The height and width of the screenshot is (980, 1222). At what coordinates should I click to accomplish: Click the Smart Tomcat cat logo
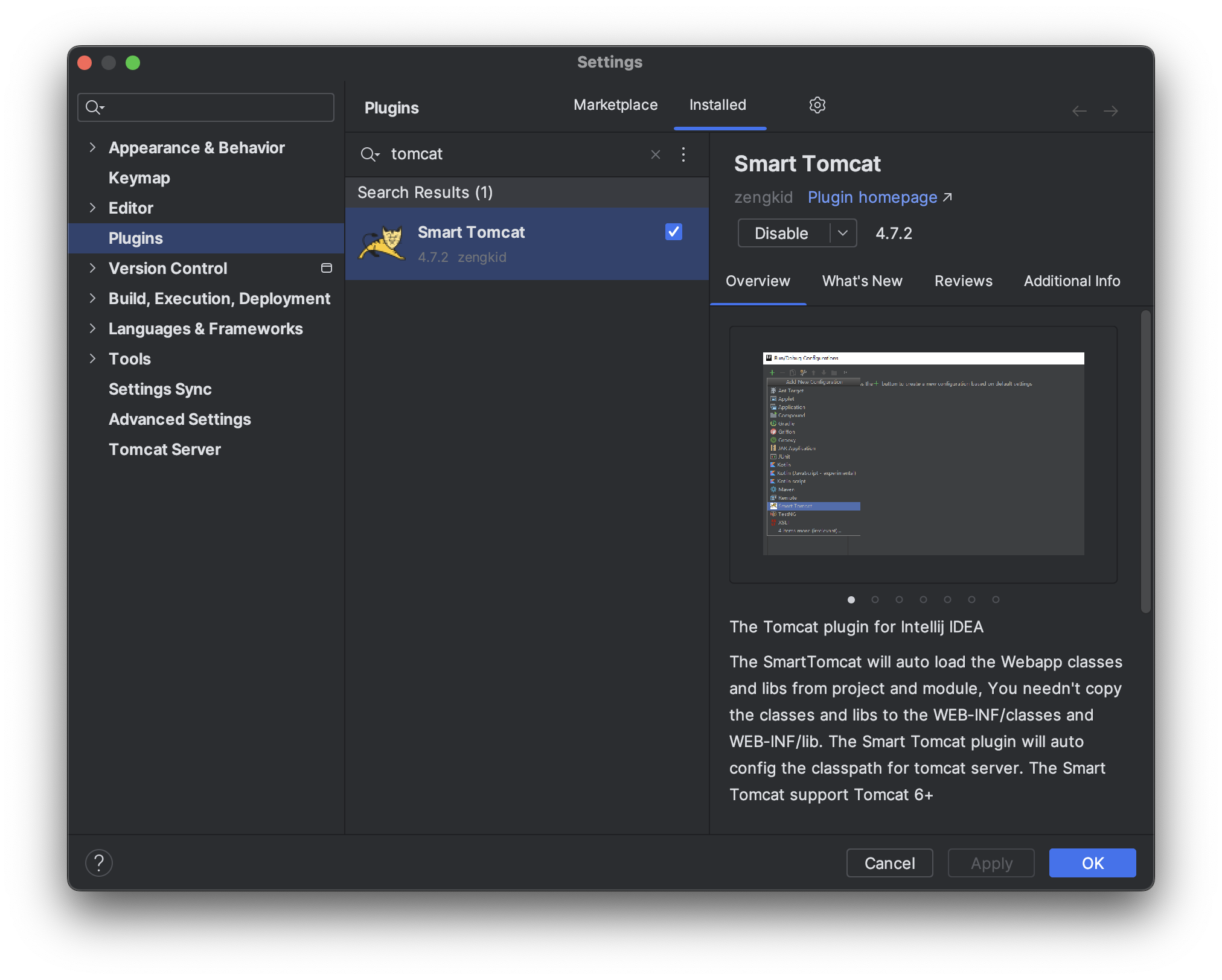click(x=382, y=243)
